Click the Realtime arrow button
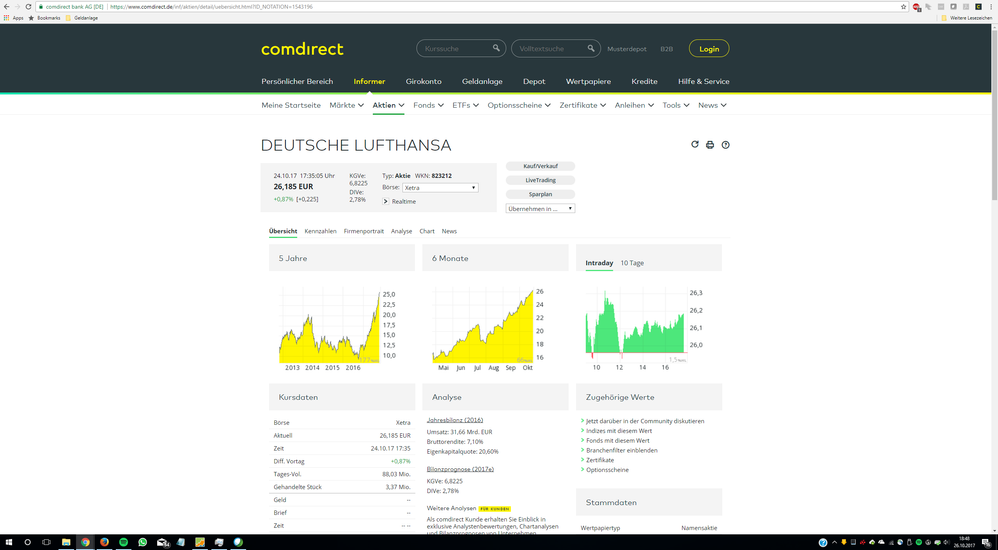998x550 pixels. tap(386, 202)
